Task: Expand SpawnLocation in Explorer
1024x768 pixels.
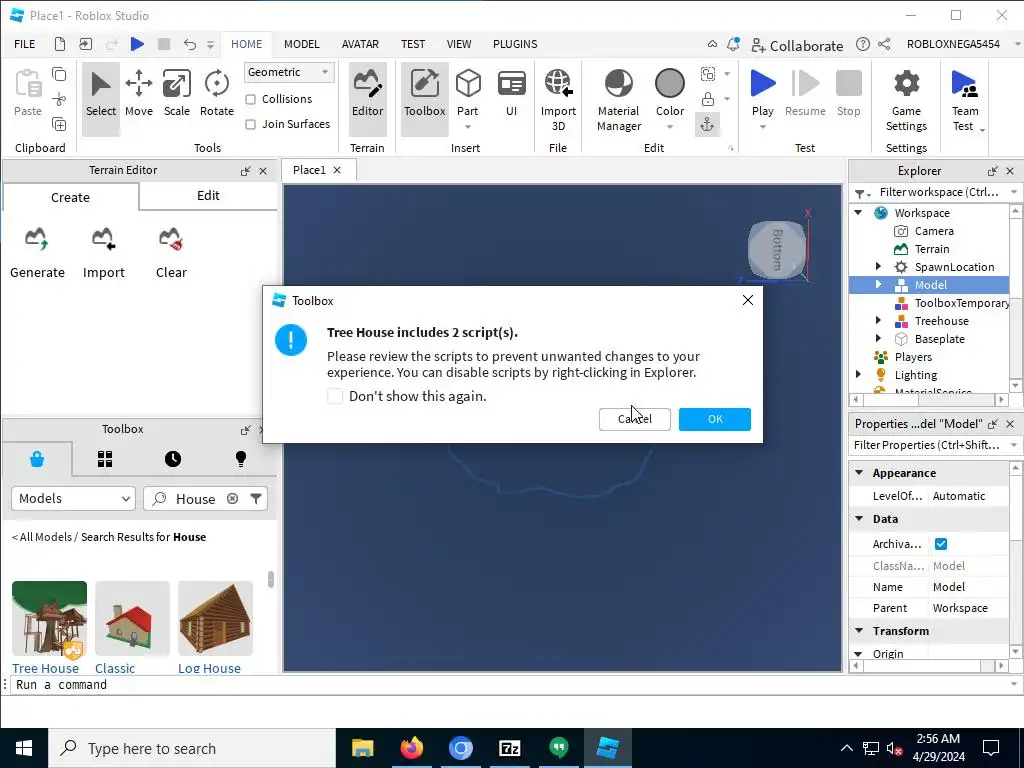Action: point(878,266)
